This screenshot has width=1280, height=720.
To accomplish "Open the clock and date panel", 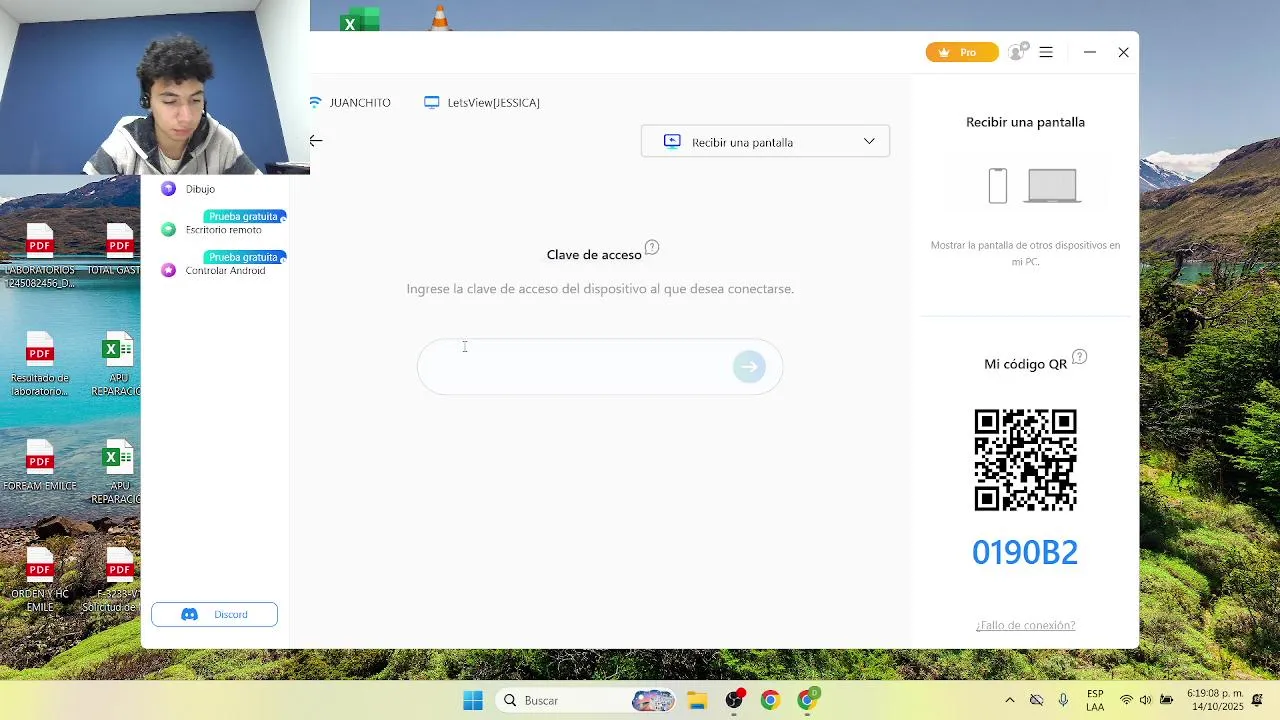I will (1215, 700).
